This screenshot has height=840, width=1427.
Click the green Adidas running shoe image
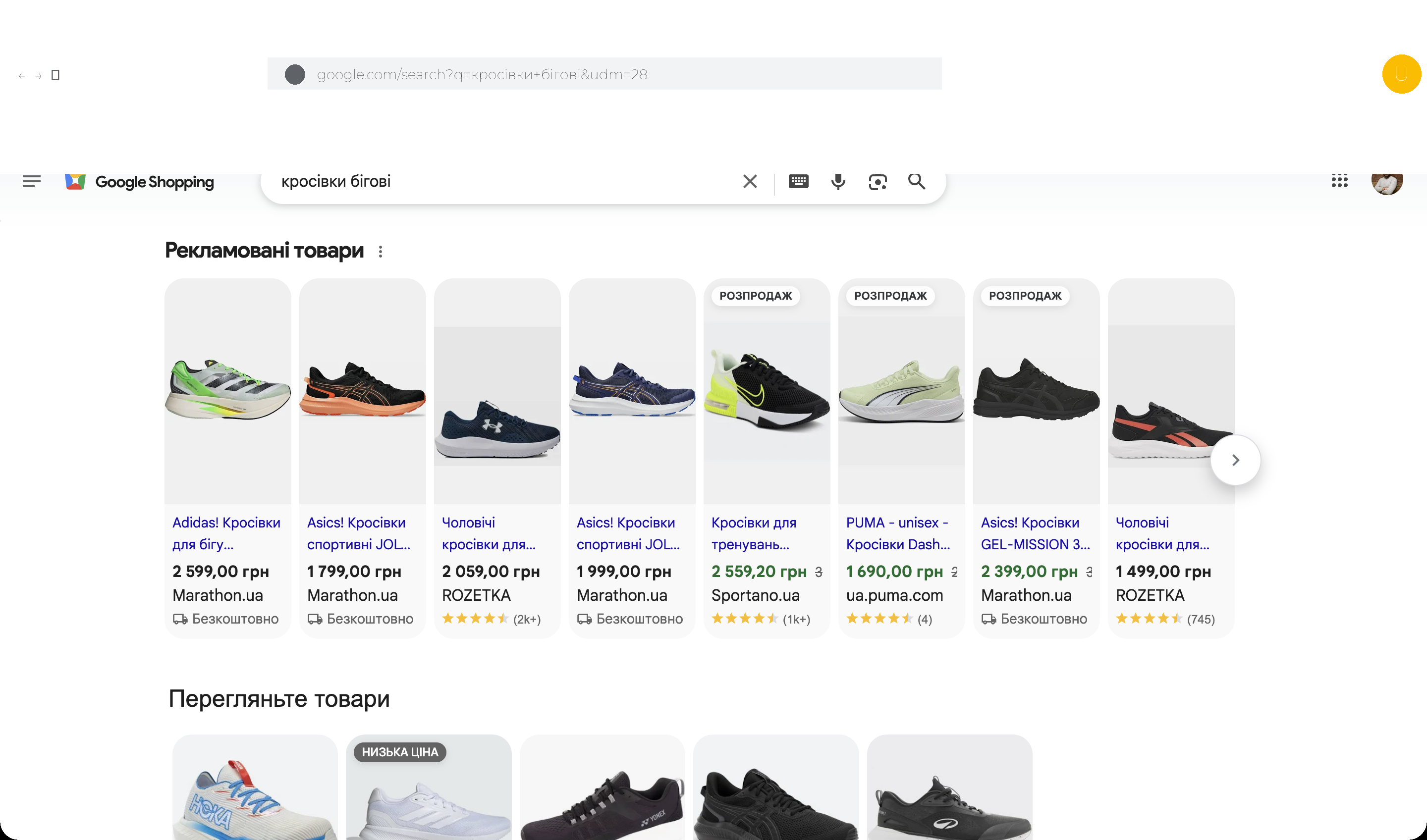tap(227, 391)
